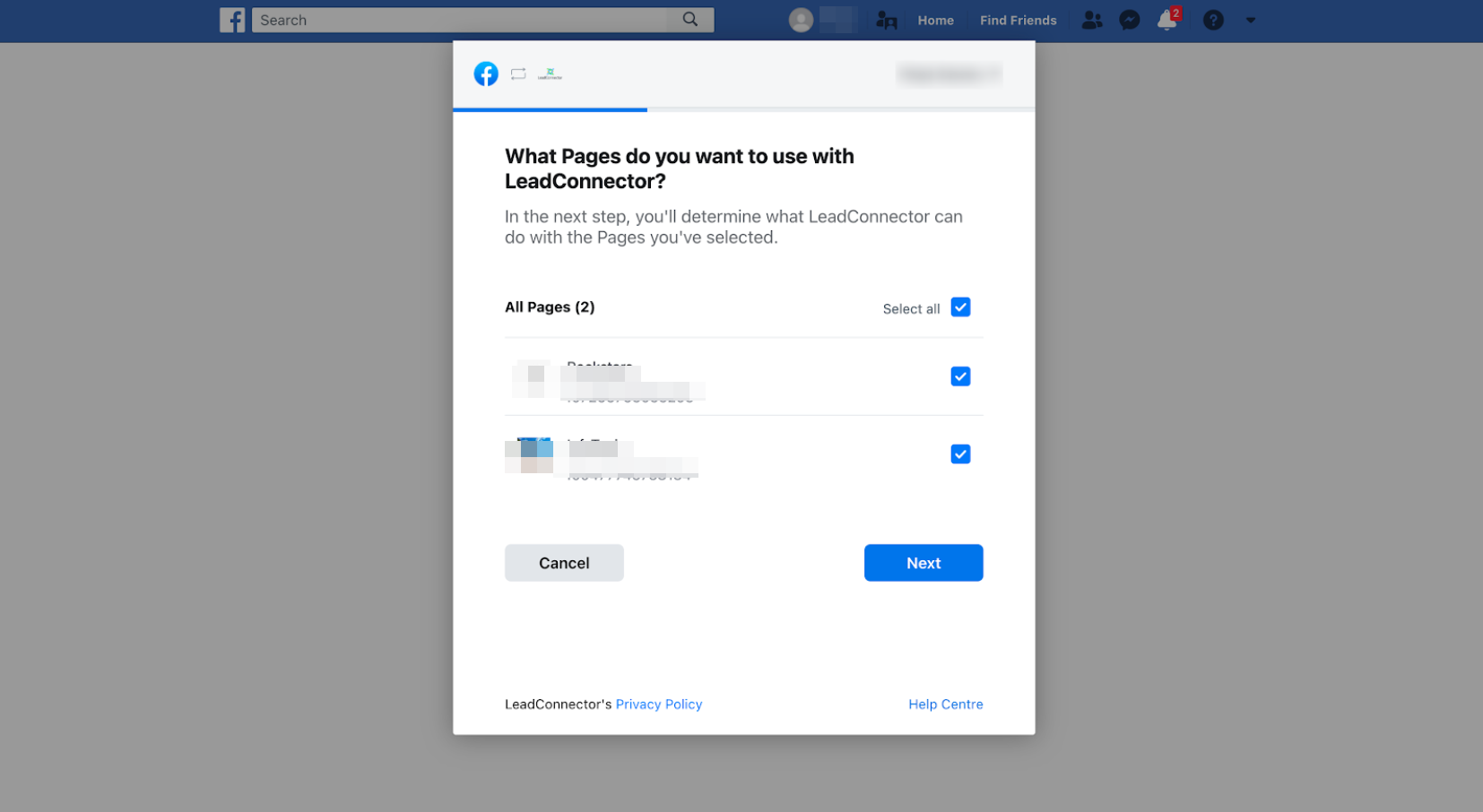
Task: Click the search magnifier icon
Action: pos(690,20)
